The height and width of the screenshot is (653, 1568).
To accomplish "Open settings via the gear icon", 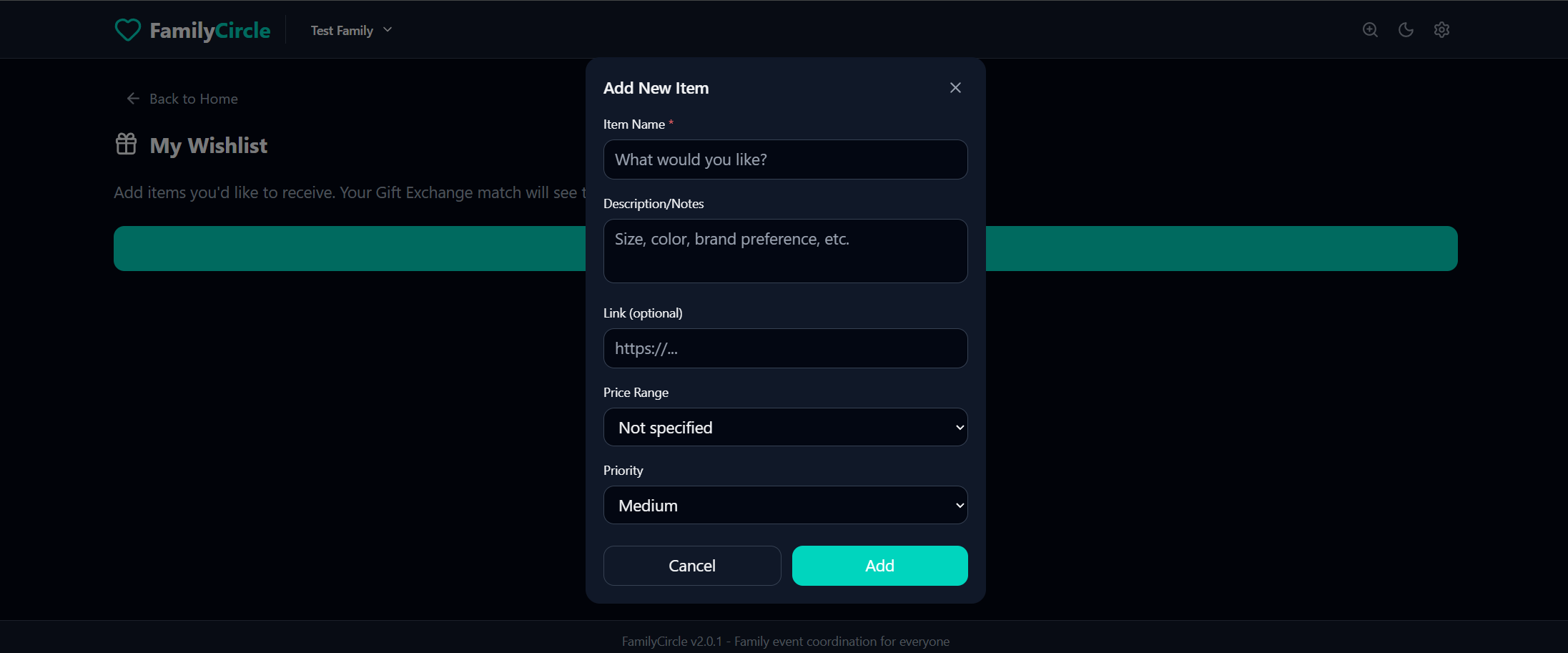I will pyautogui.click(x=1441, y=30).
